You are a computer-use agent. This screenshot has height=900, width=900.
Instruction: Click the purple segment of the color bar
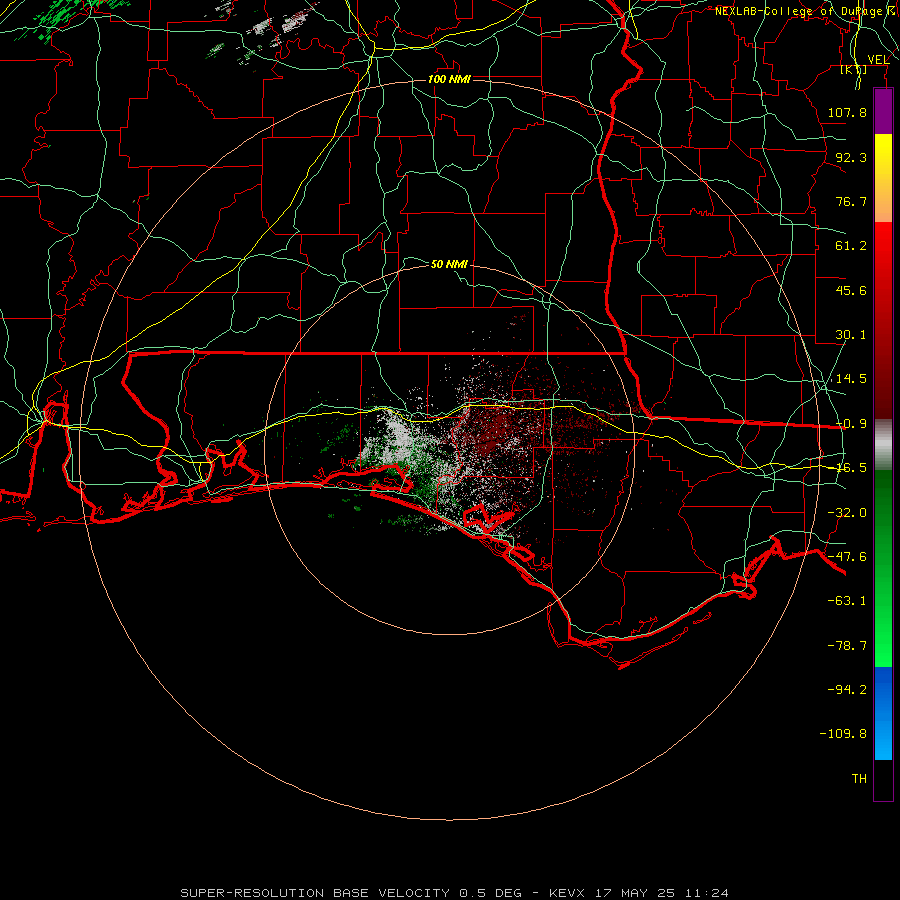point(883,111)
